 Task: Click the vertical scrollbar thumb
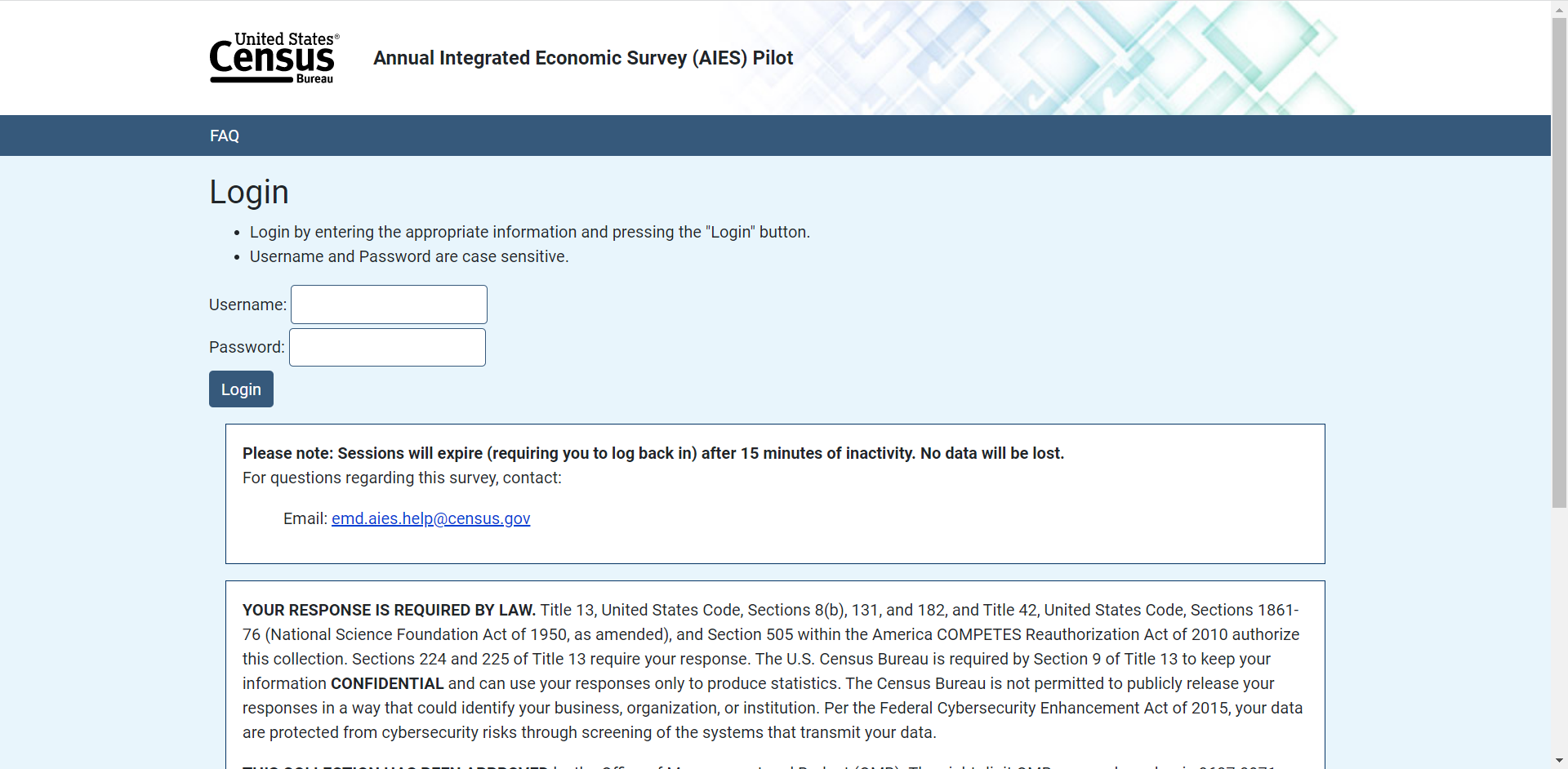click(1559, 261)
